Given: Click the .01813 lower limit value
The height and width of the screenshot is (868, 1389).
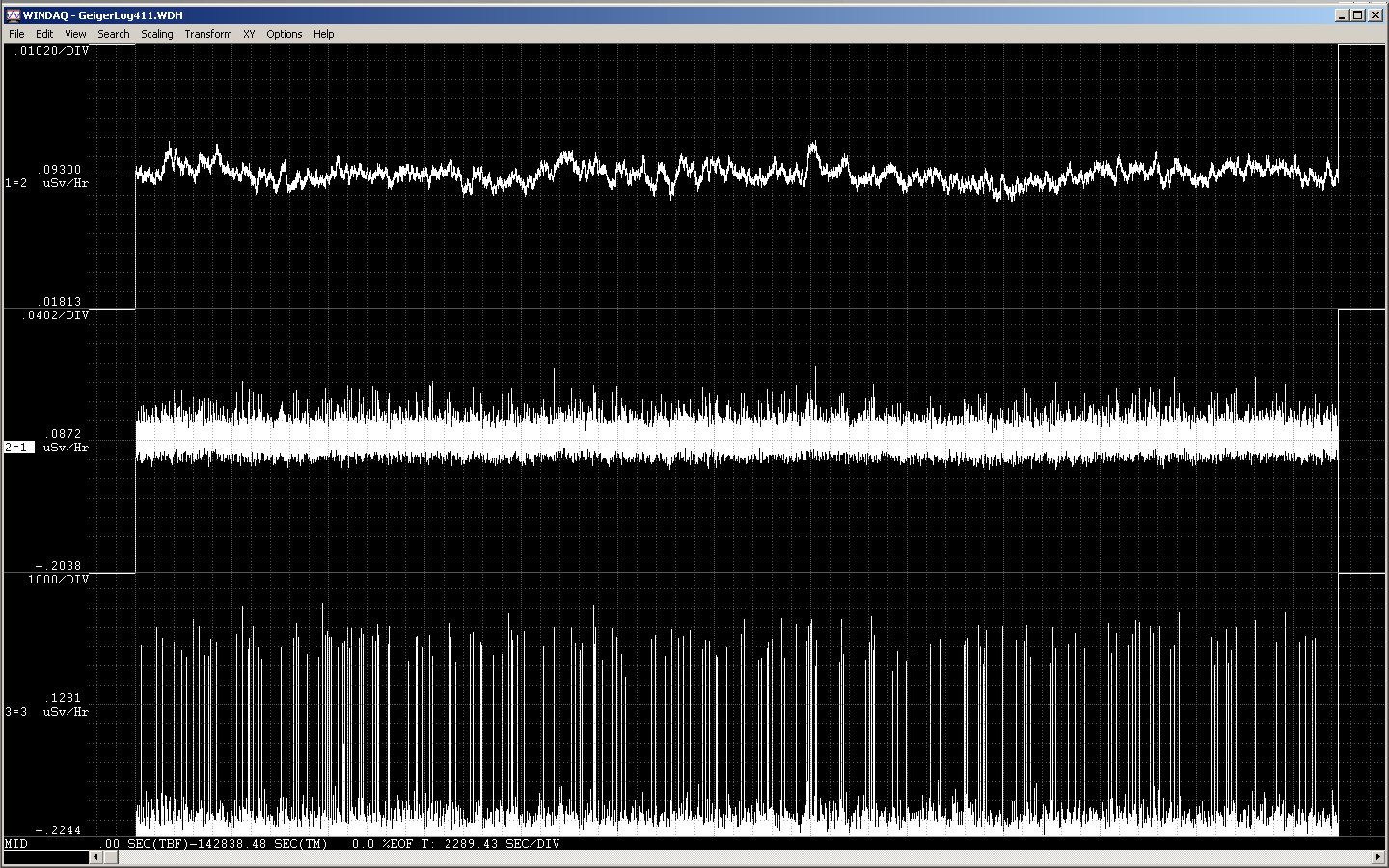Looking at the screenshot, I should 60,302.
